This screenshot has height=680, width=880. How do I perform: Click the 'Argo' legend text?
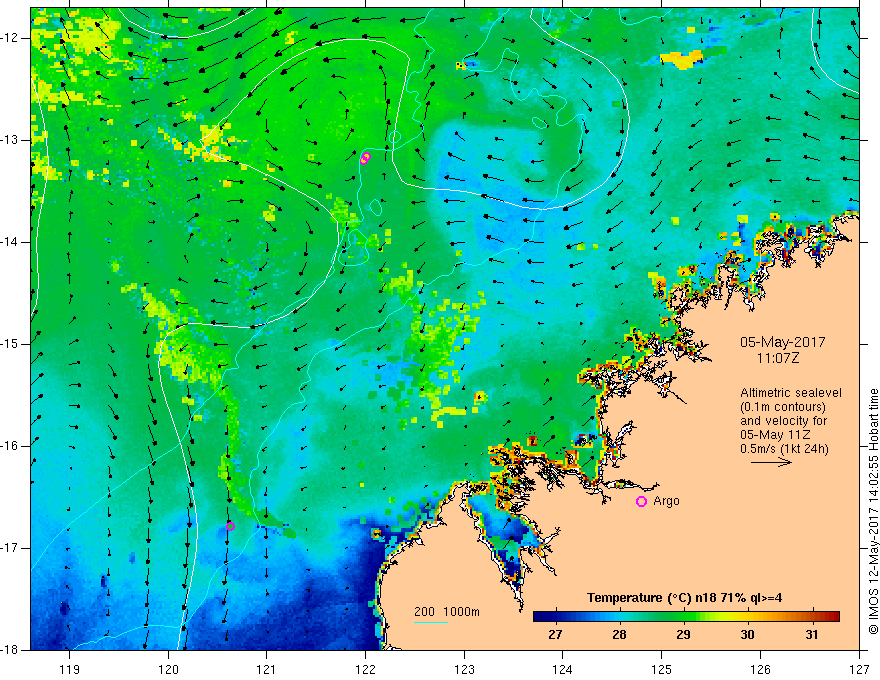tap(666, 501)
